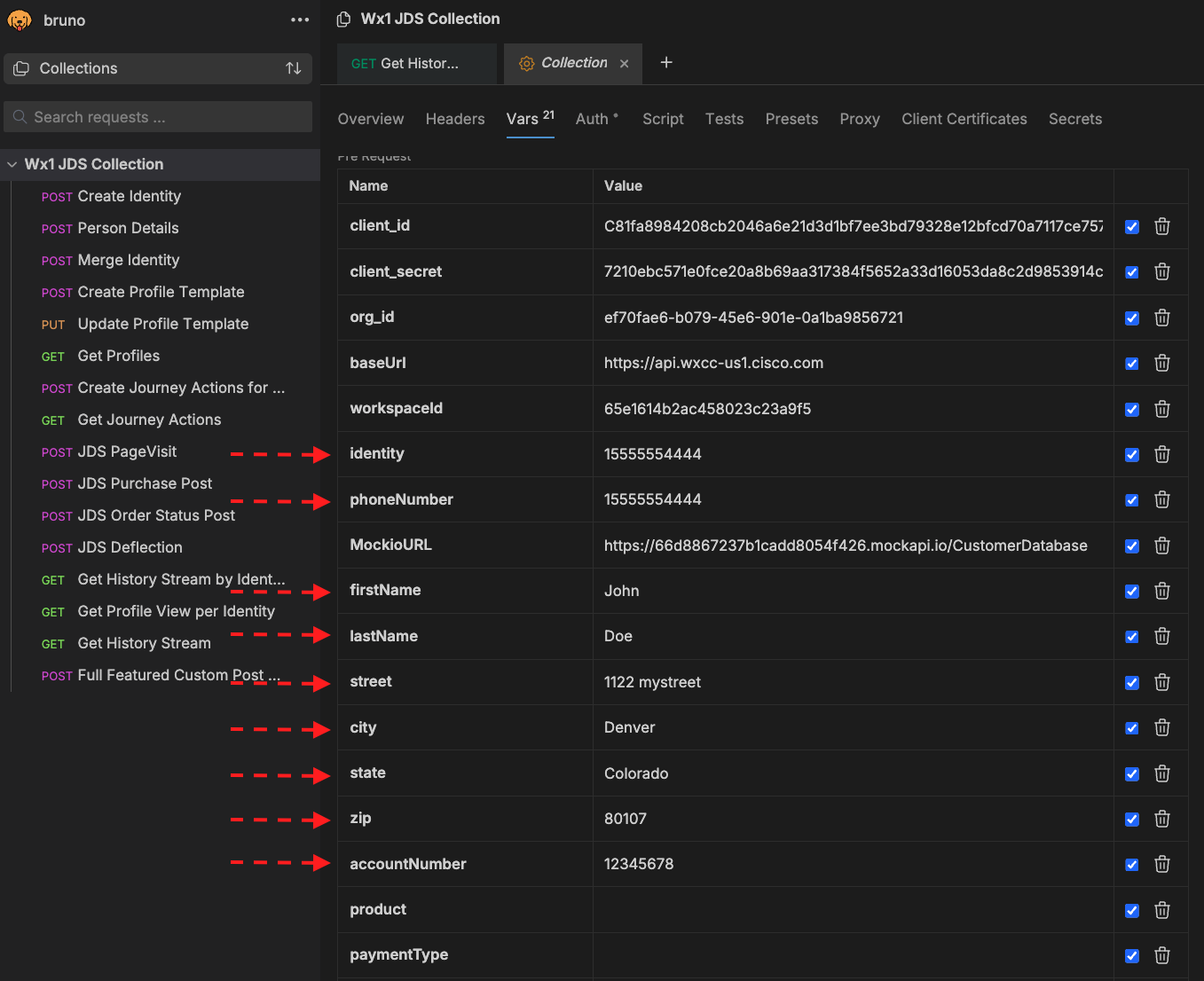Image resolution: width=1204 pixels, height=981 pixels.
Task: Delete the zip variable
Action: (x=1162, y=819)
